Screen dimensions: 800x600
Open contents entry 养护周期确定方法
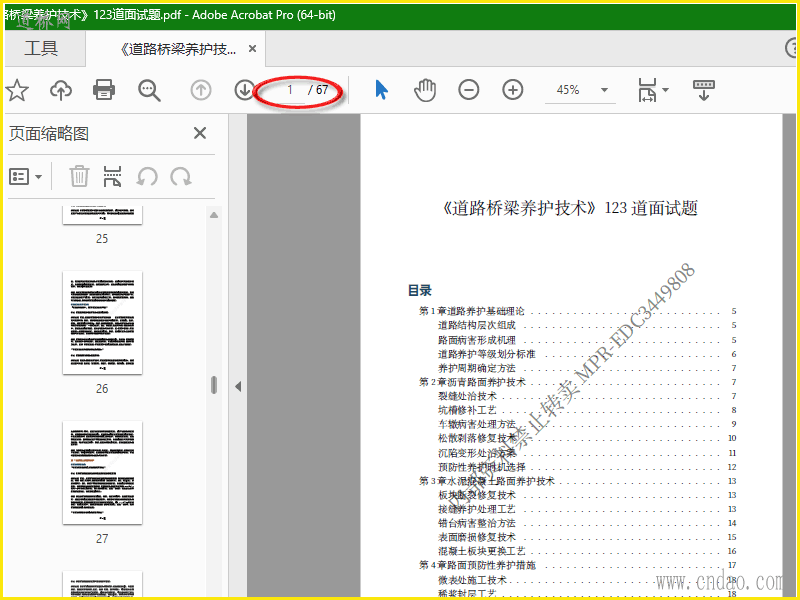coord(477,368)
